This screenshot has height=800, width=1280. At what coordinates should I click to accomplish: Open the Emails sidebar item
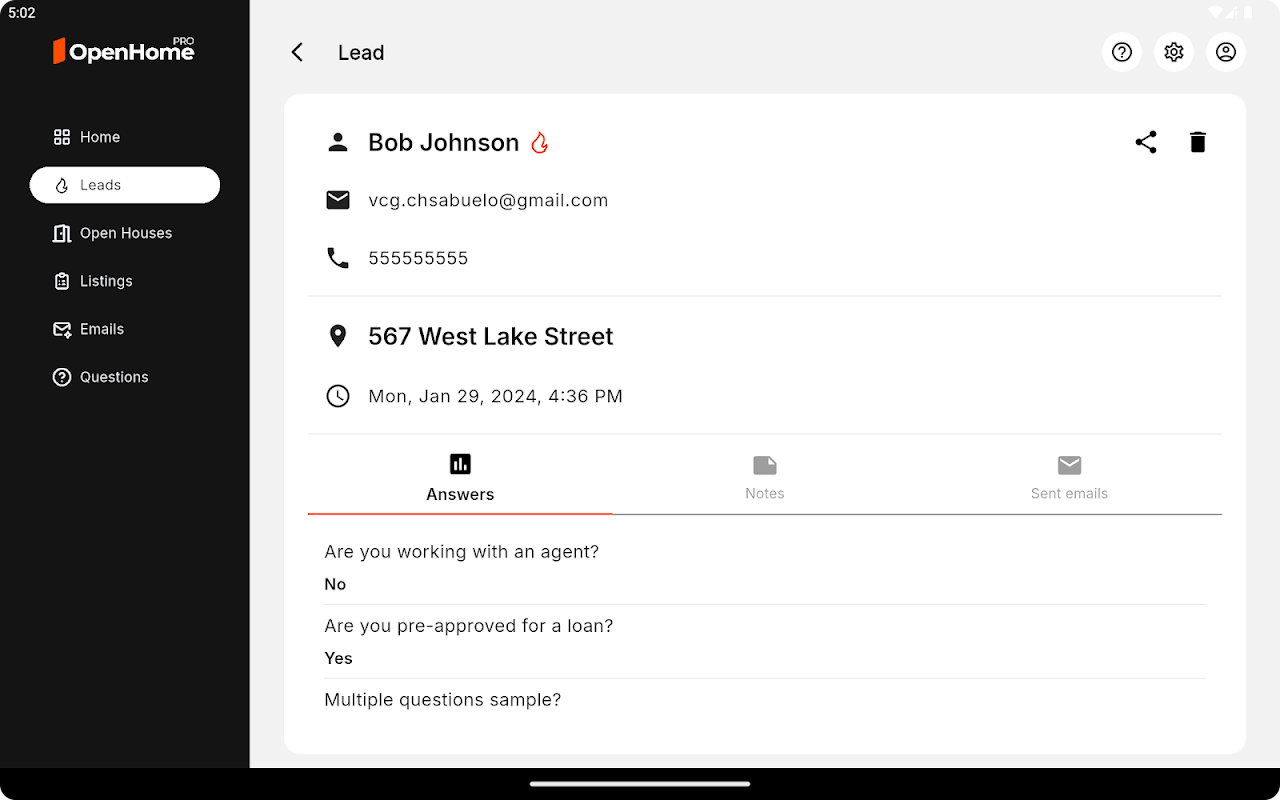101,329
